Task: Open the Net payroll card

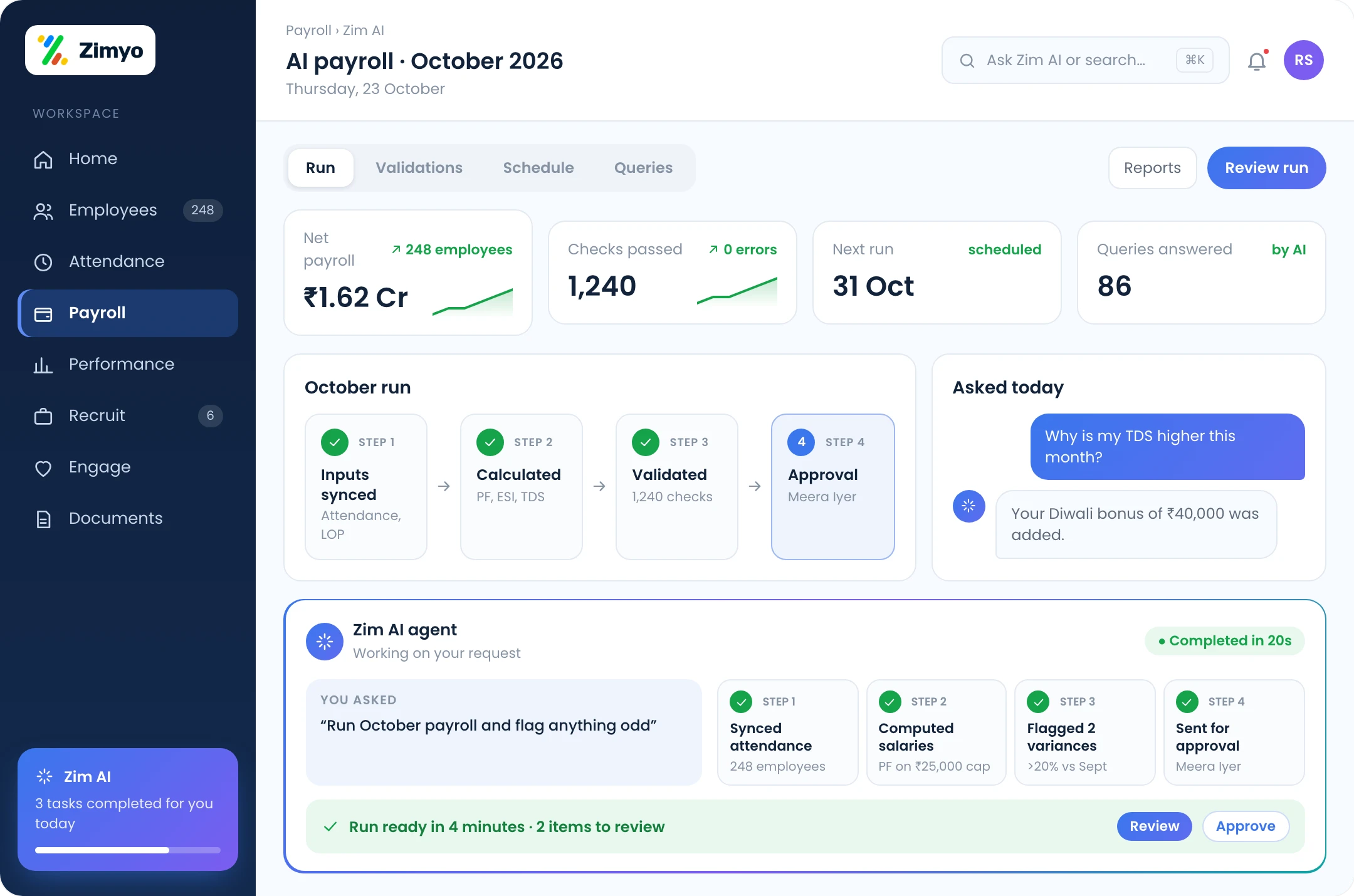Action: tap(408, 273)
